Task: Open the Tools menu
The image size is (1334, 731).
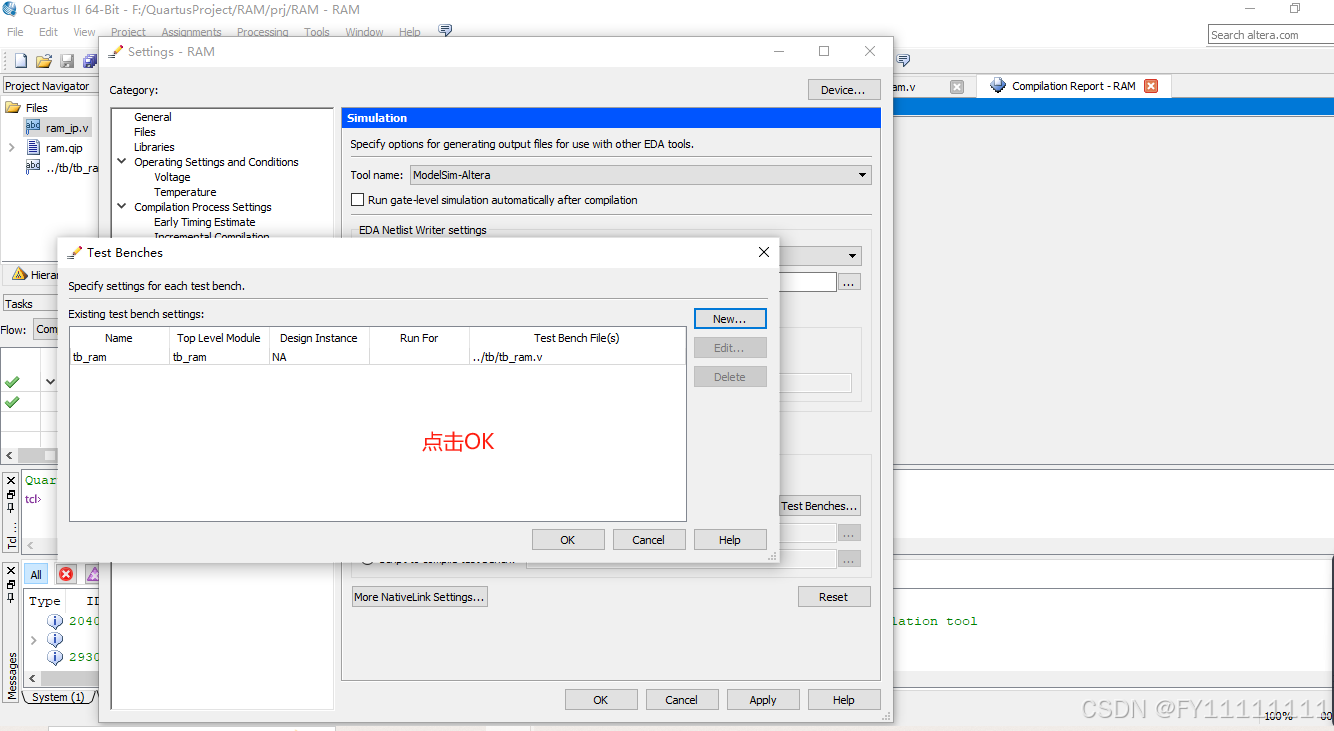Action: [x=317, y=32]
